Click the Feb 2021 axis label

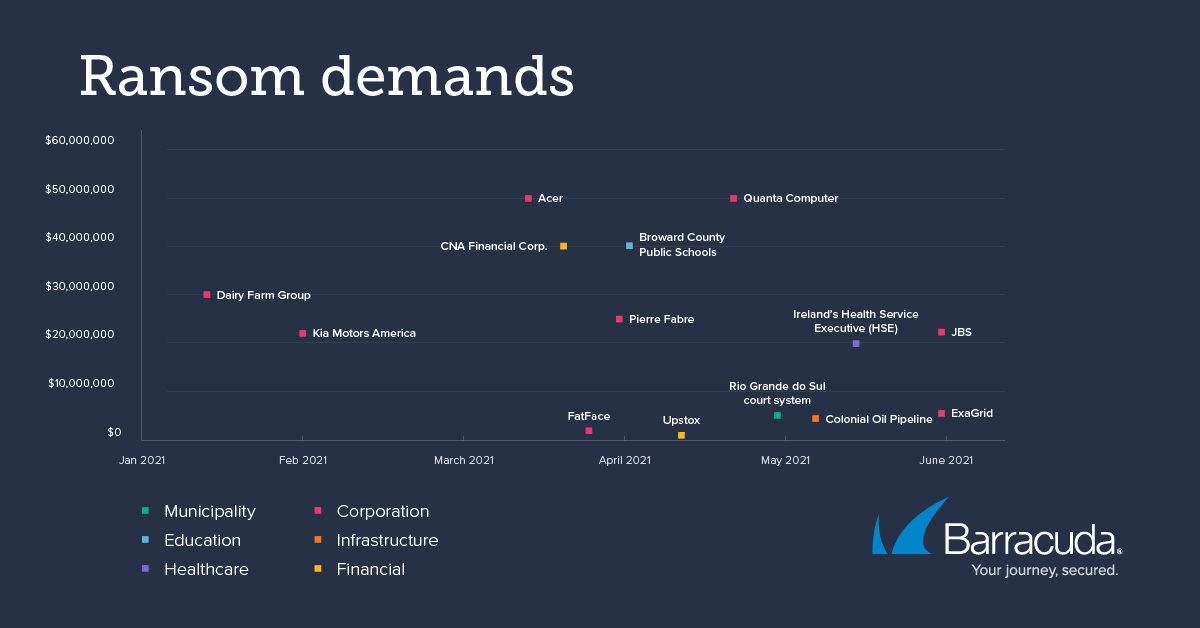pyautogui.click(x=302, y=460)
